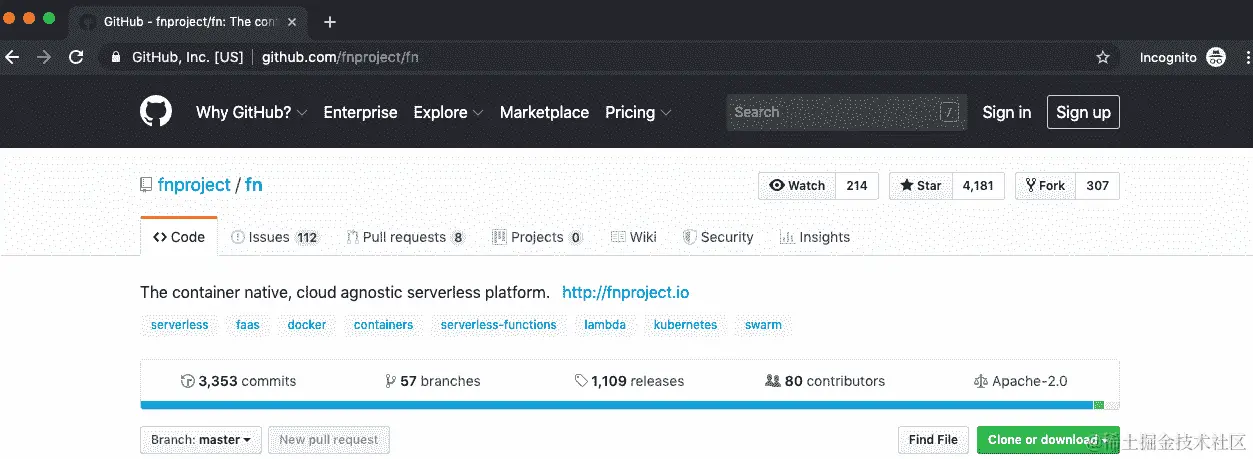Click the padlock site info icon
The height and width of the screenshot is (459, 1253).
click(116, 57)
